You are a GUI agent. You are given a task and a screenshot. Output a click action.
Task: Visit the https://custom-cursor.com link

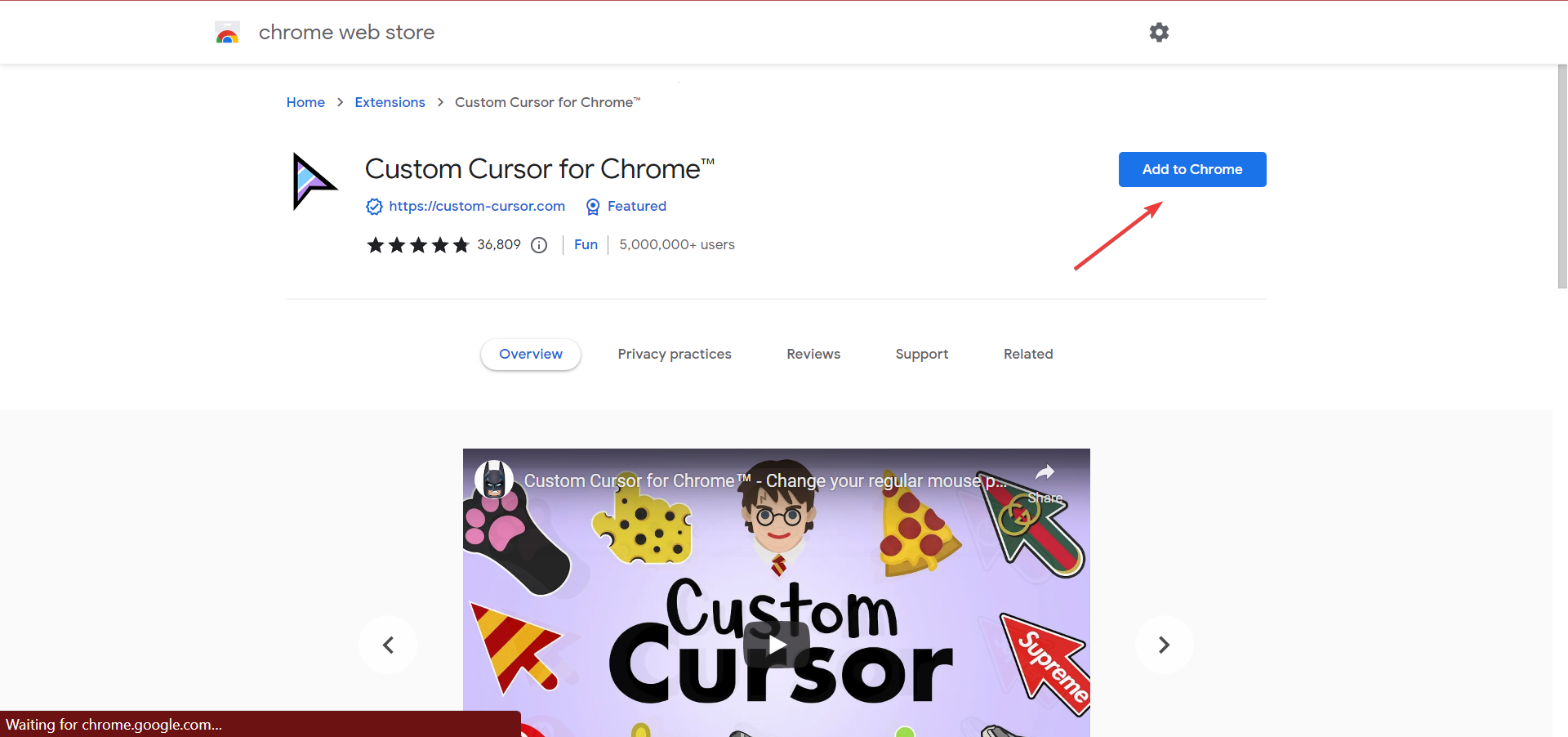(x=477, y=206)
